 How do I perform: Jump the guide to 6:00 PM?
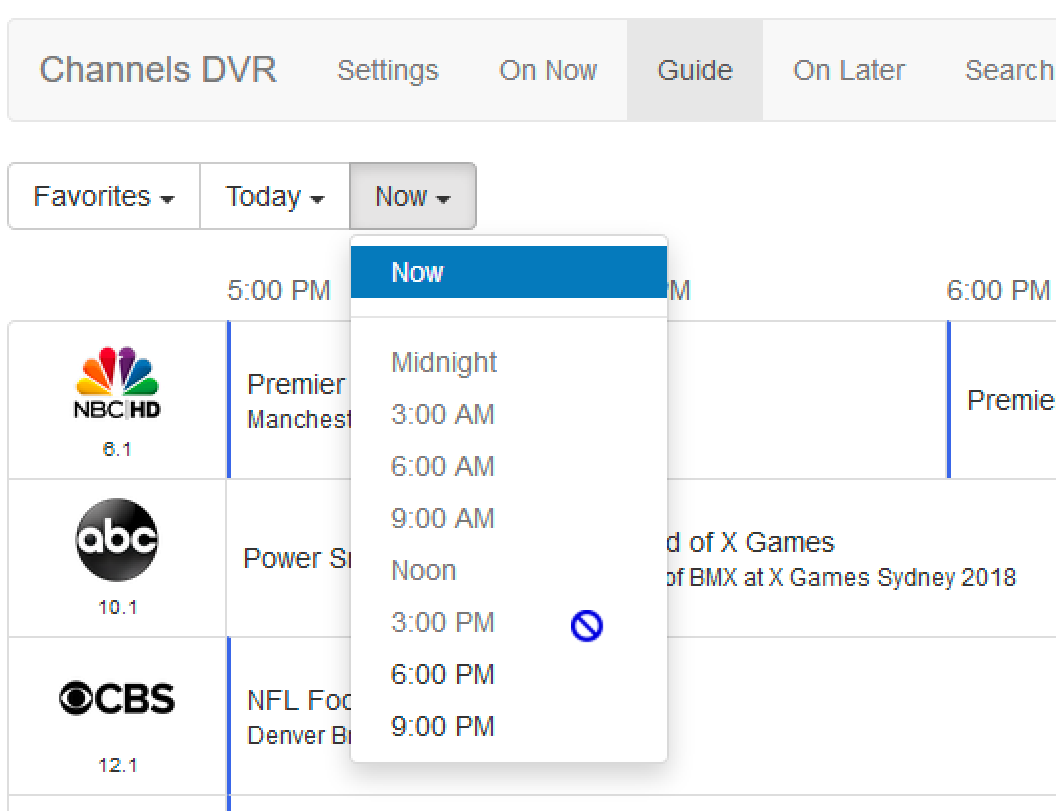(x=443, y=674)
